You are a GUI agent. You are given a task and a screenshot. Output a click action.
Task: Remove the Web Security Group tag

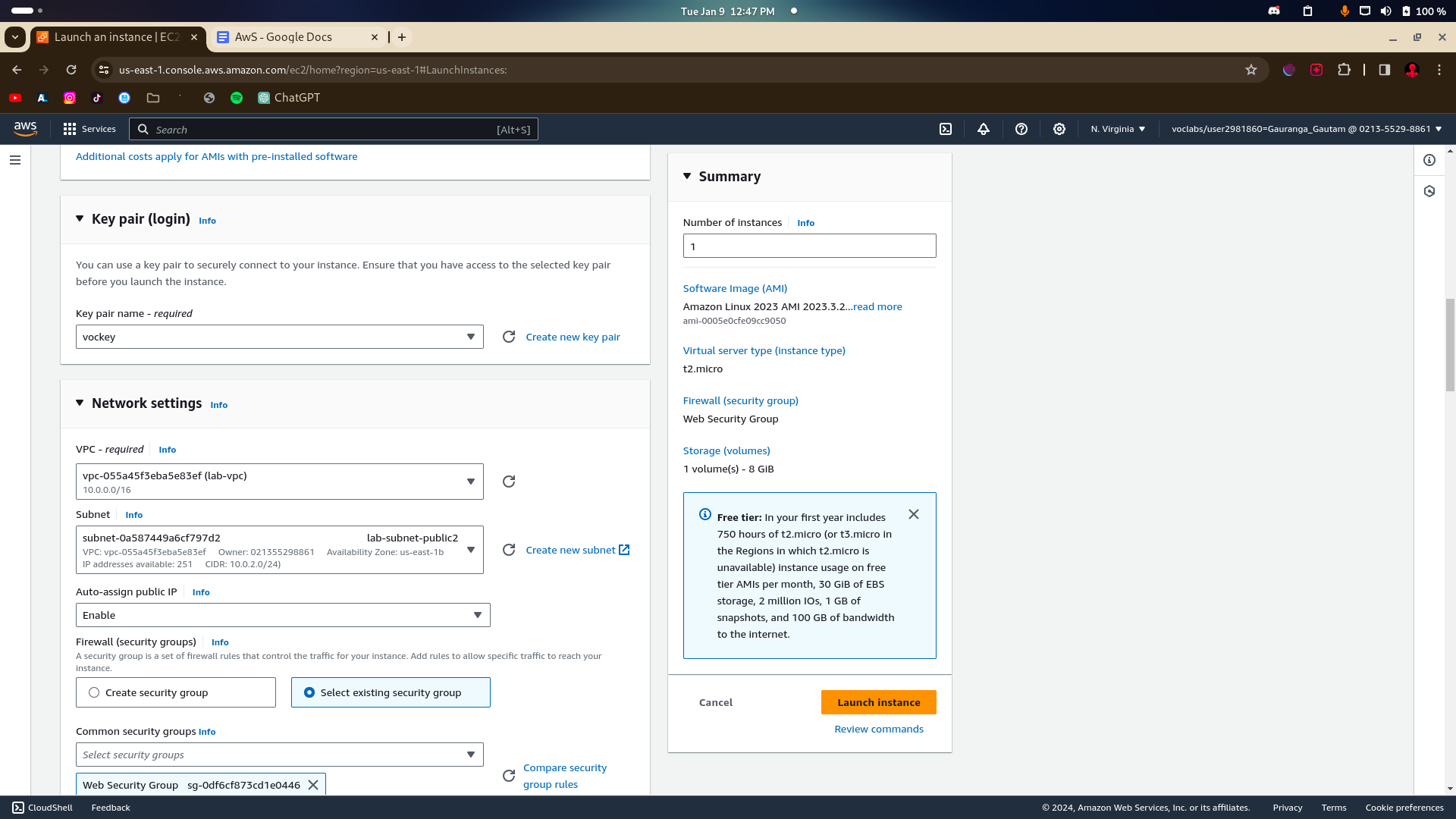click(x=313, y=785)
